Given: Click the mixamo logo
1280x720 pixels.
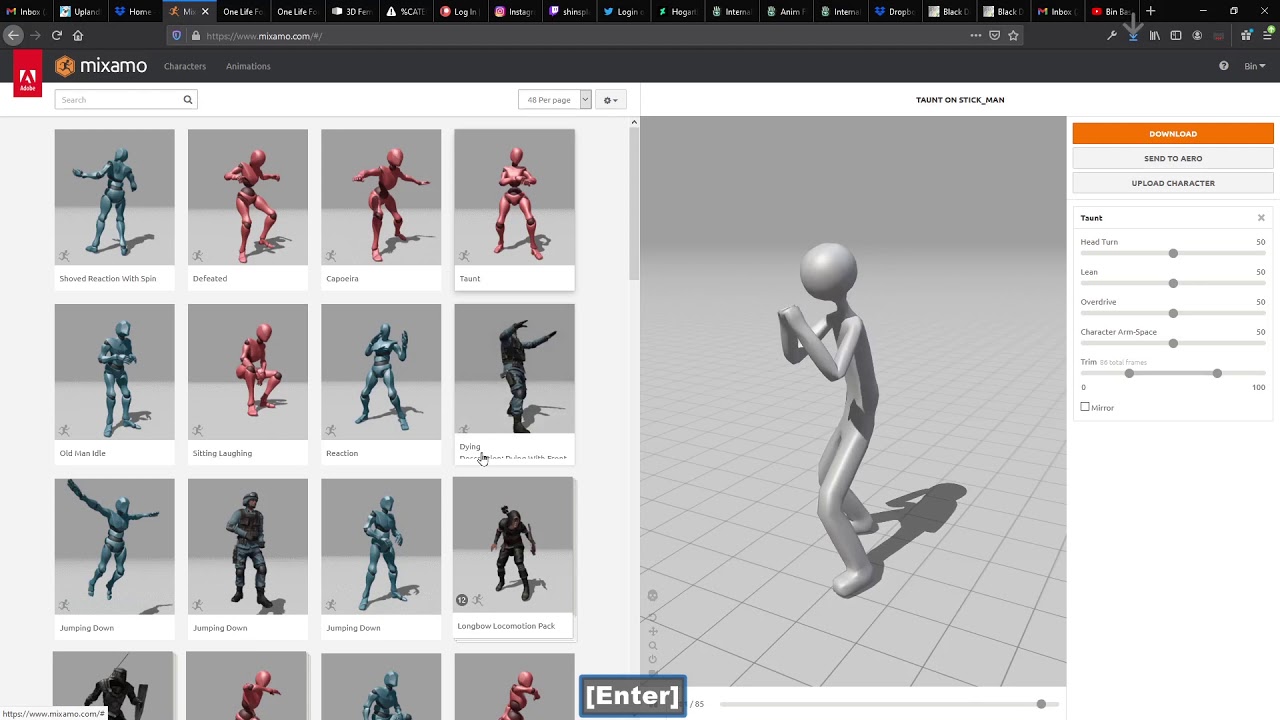Looking at the screenshot, I should tap(101, 66).
